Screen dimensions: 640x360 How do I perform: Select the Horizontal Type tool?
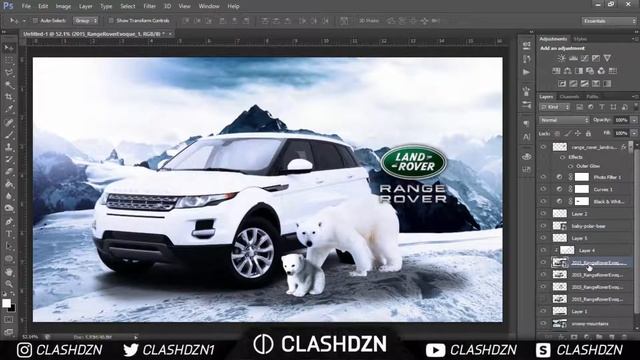(x=9, y=234)
